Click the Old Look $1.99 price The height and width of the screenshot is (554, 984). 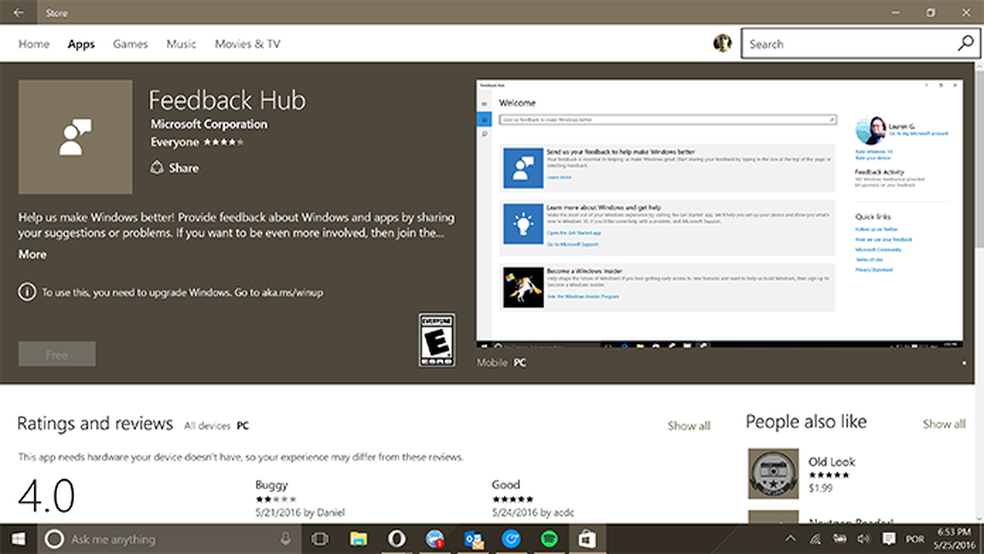click(x=820, y=488)
